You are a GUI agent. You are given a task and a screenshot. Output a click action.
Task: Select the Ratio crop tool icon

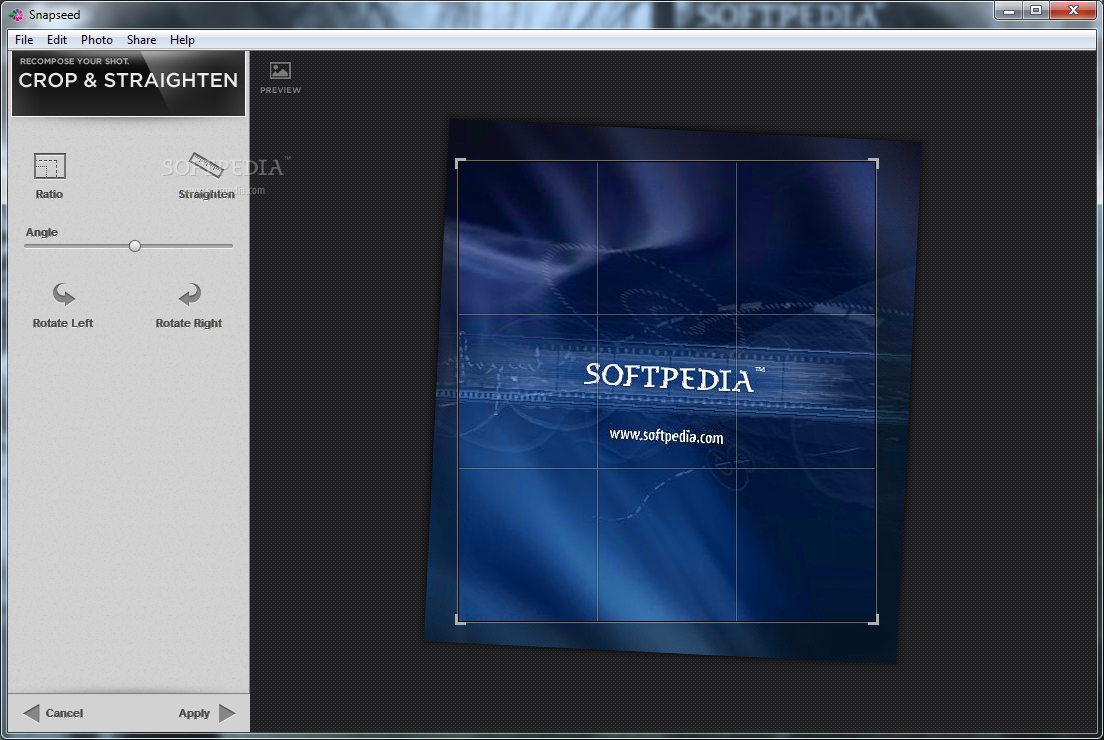[49, 166]
